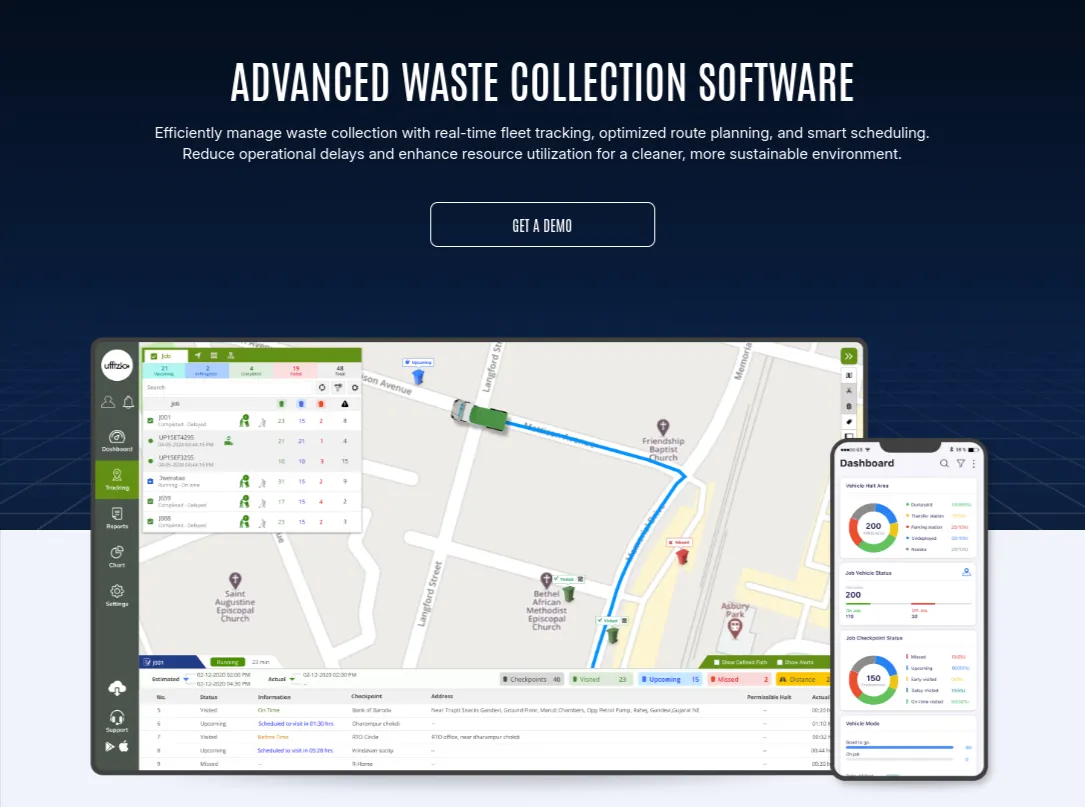The height and width of the screenshot is (807, 1085).
Task: Click the green garbage truck on map
Action: [480, 415]
